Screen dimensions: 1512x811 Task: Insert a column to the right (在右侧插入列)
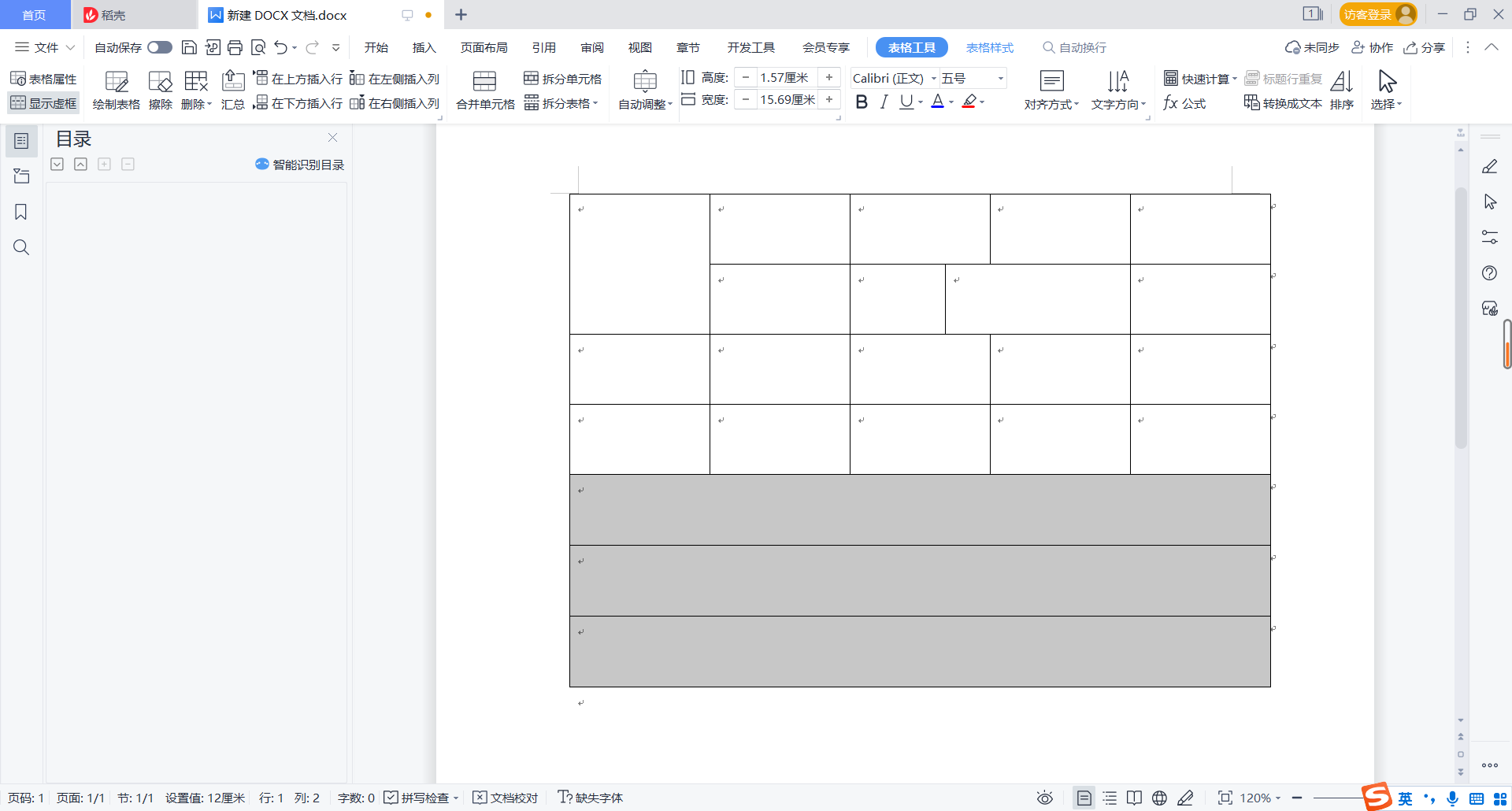pyautogui.click(x=395, y=103)
